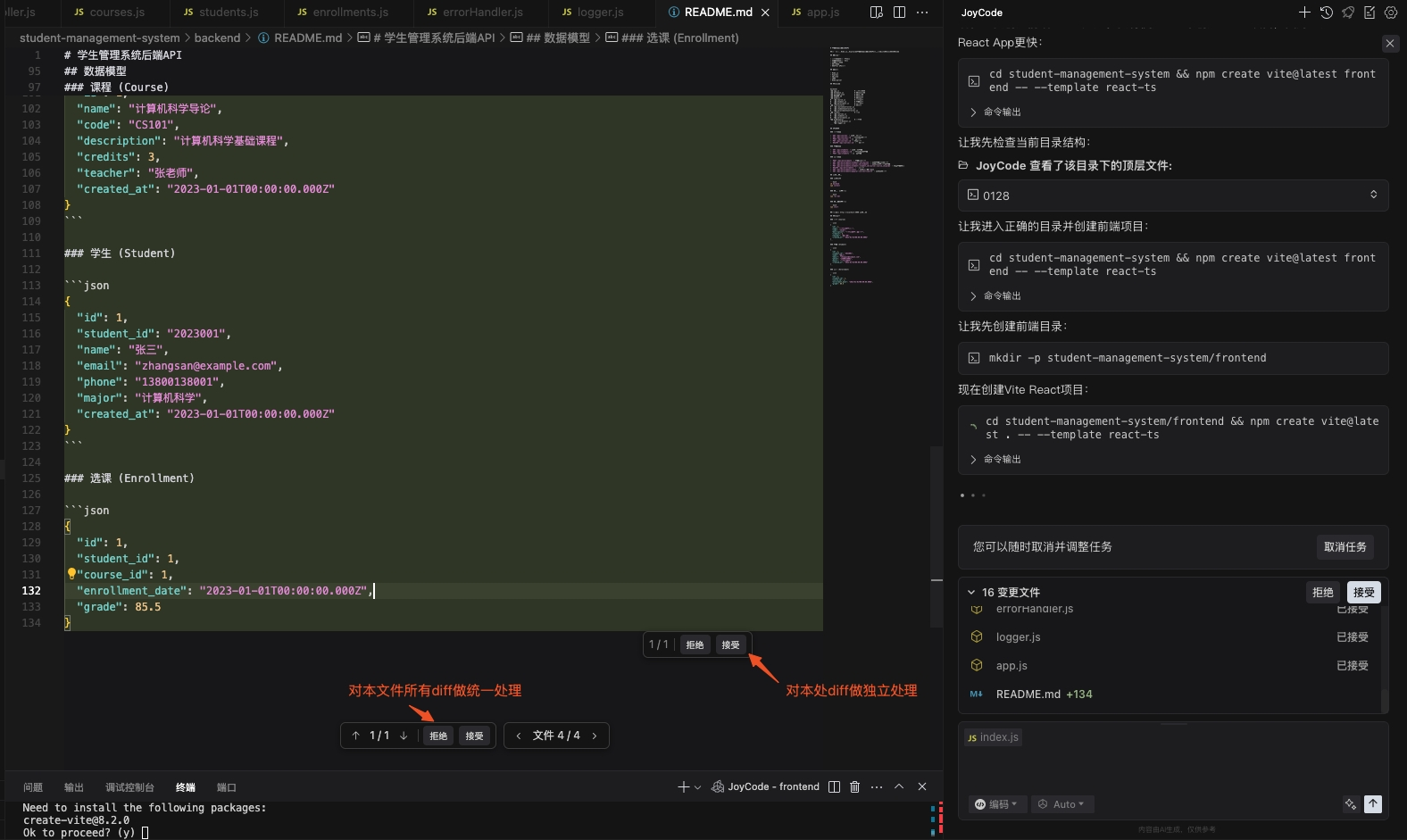The image size is (1407, 840).
Task: Click the sparkle enhance prompt icon
Action: 1350,804
